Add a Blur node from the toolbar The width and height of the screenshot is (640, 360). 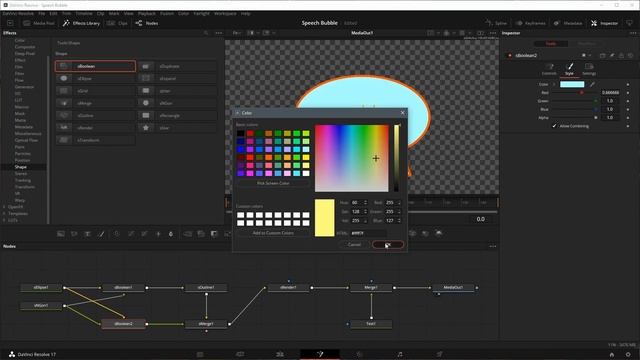pyautogui.click(x=171, y=234)
